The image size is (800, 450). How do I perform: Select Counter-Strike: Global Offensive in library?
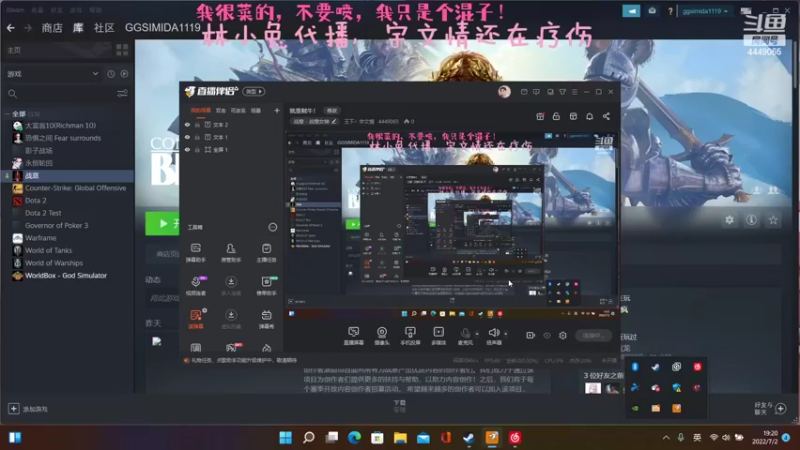76,188
